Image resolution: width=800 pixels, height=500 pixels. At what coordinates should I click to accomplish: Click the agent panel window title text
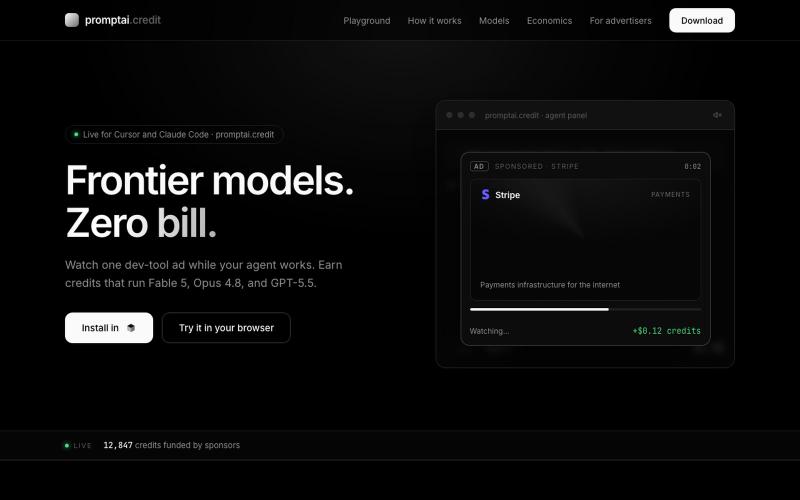coord(536,115)
